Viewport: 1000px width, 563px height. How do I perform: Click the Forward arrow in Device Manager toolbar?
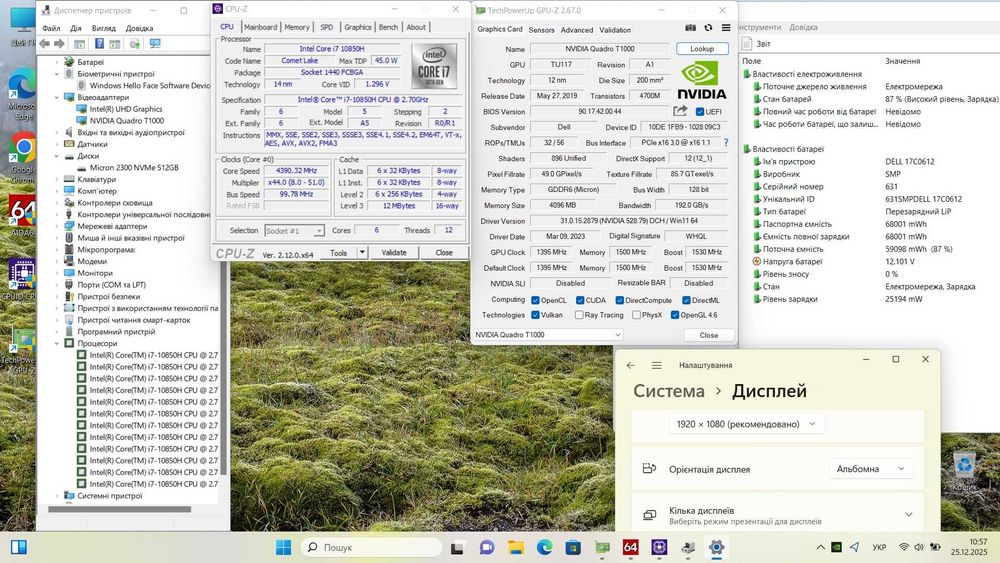tap(59, 43)
